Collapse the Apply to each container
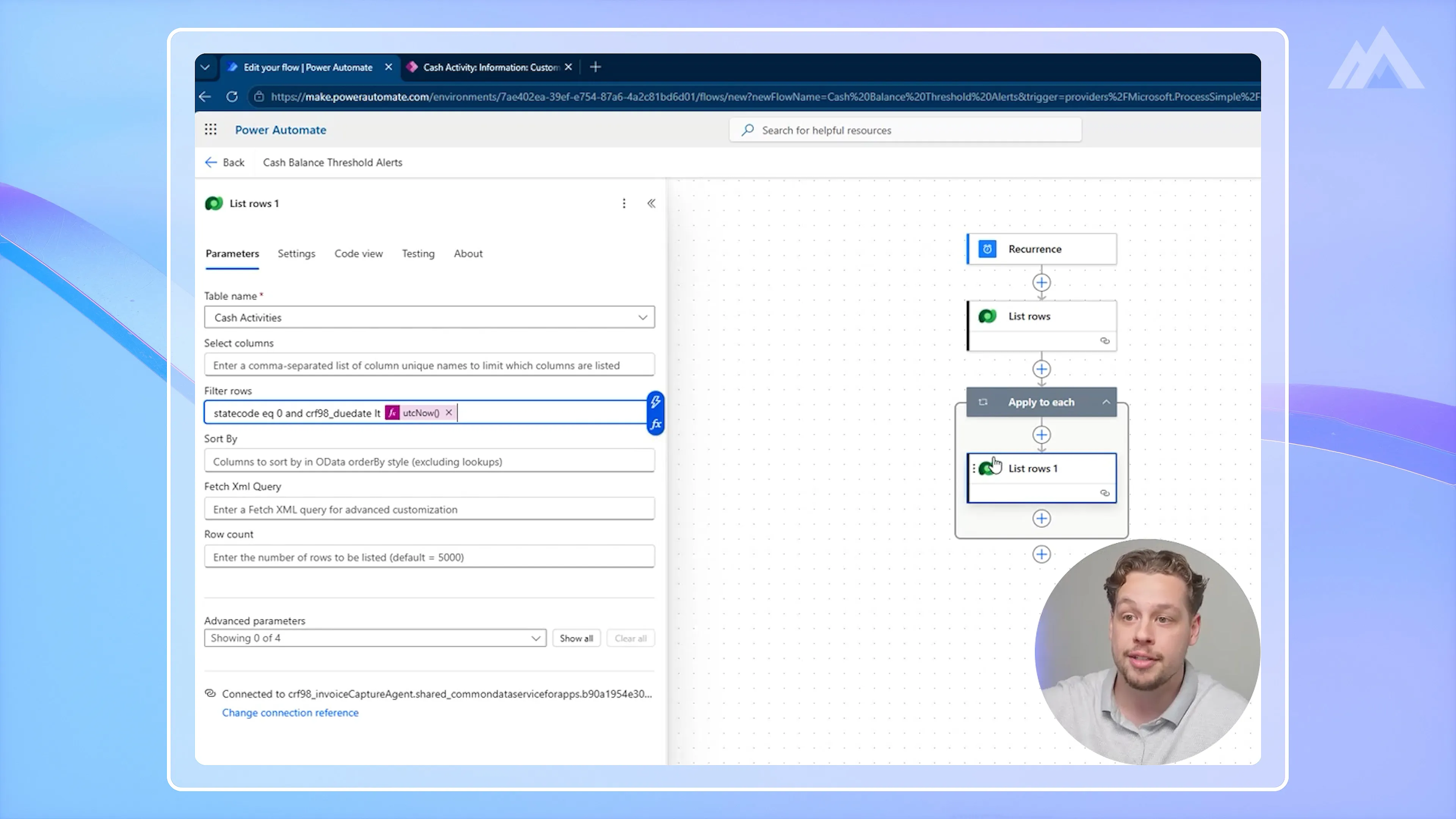The image size is (1456, 819). click(x=1106, y=402)
